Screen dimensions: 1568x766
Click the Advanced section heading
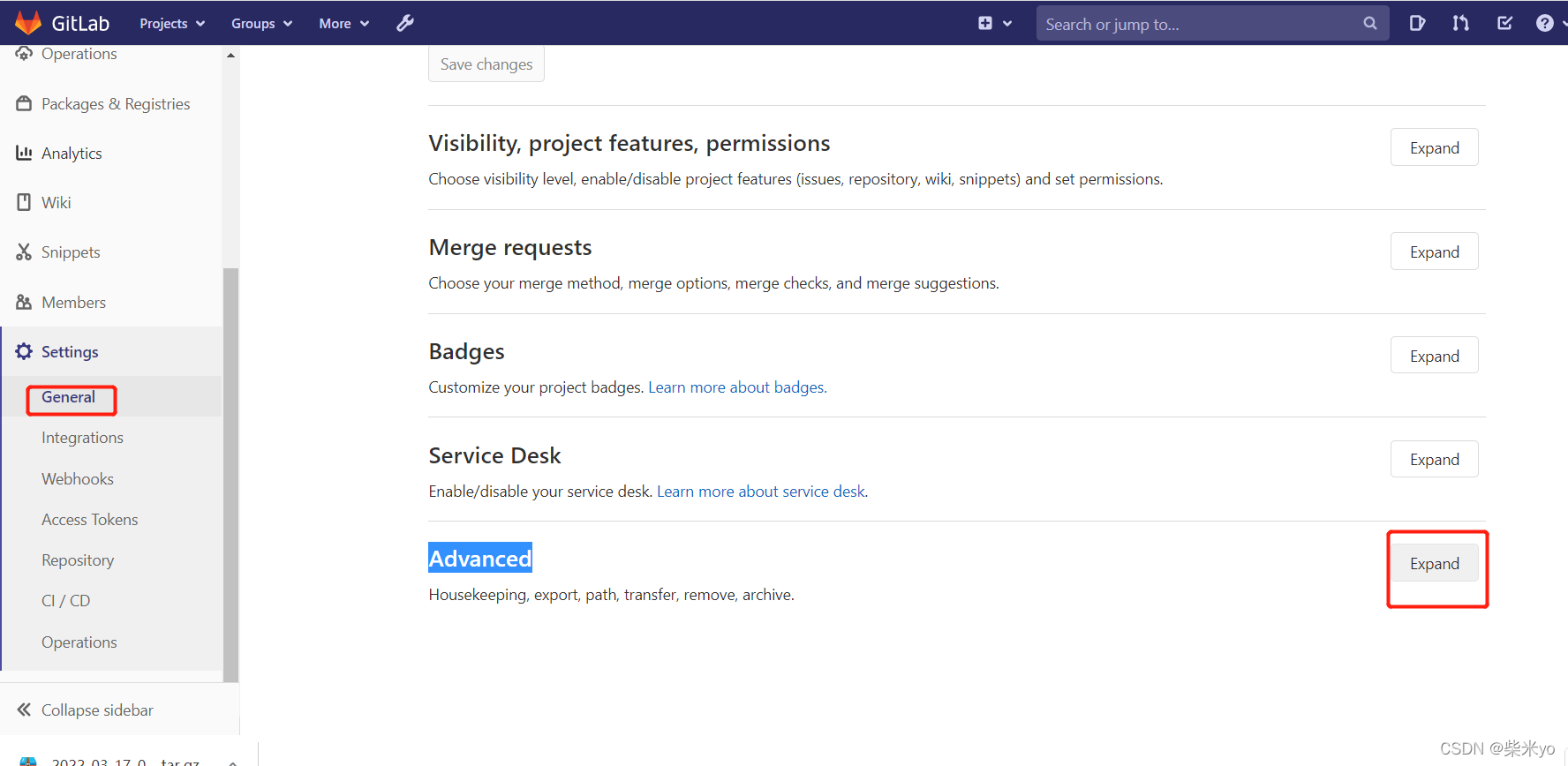coord(479,558)
